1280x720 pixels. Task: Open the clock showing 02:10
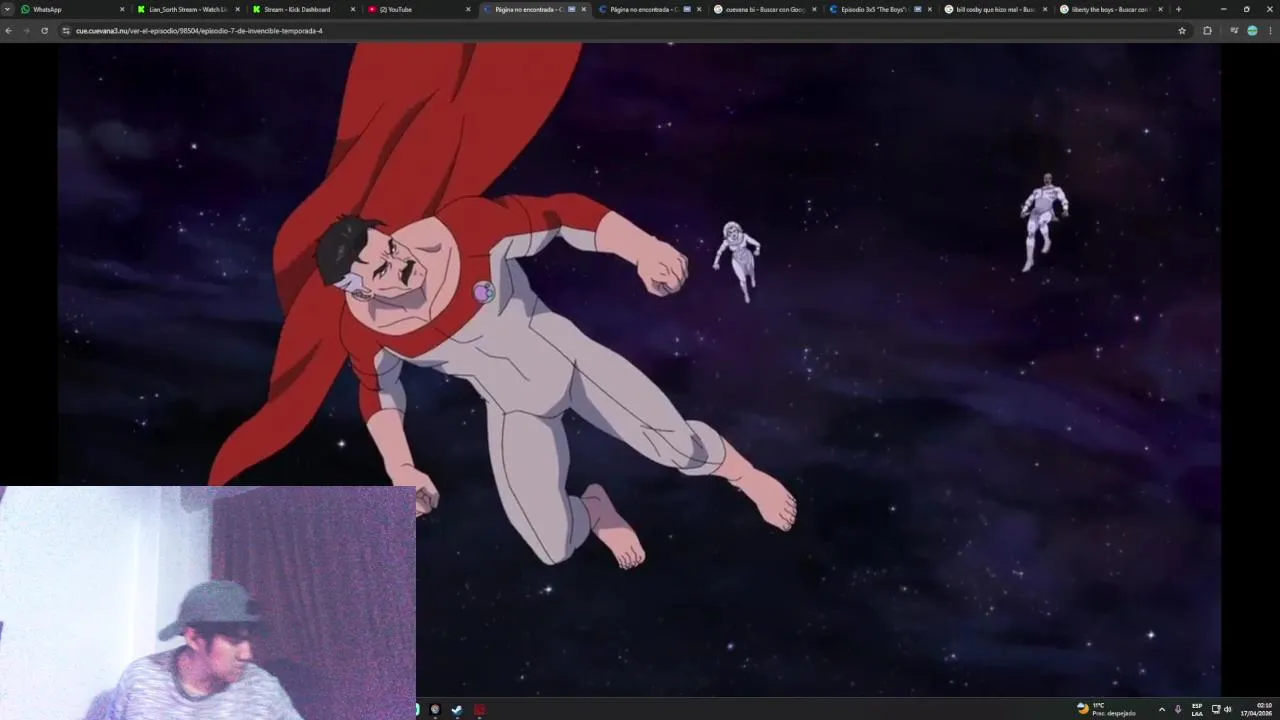click(x=1258, y=709)
